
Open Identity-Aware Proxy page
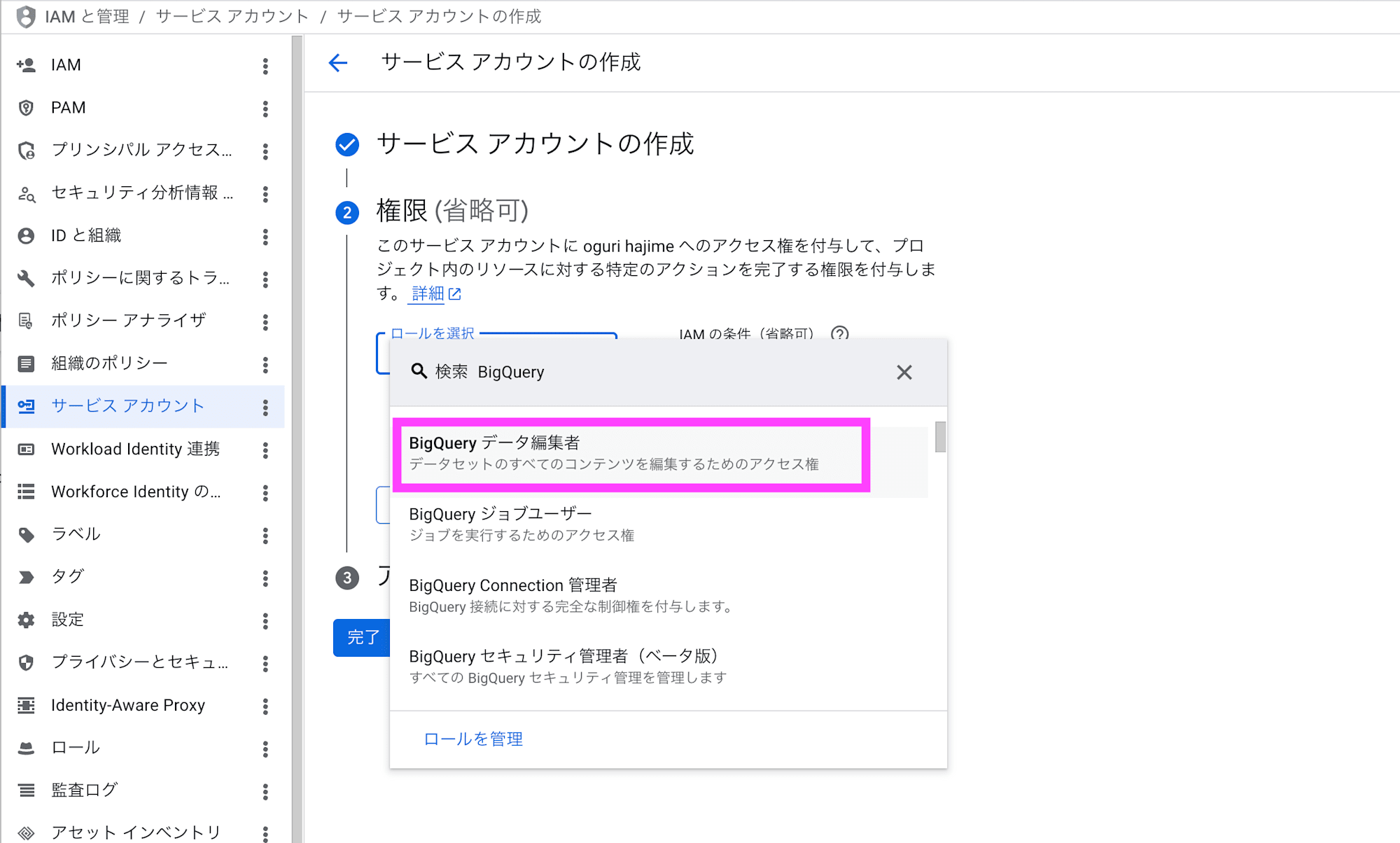pyautogui.click(x=127, y=705)
